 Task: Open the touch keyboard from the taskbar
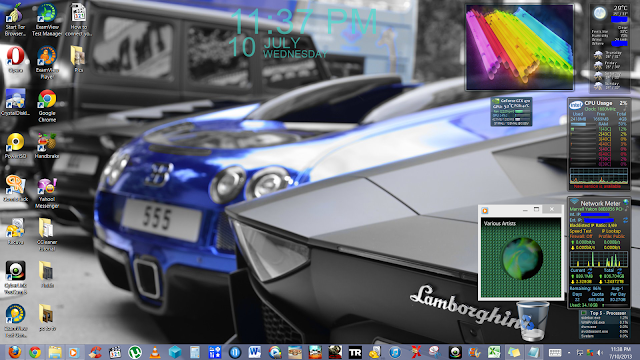coord(555,352)
